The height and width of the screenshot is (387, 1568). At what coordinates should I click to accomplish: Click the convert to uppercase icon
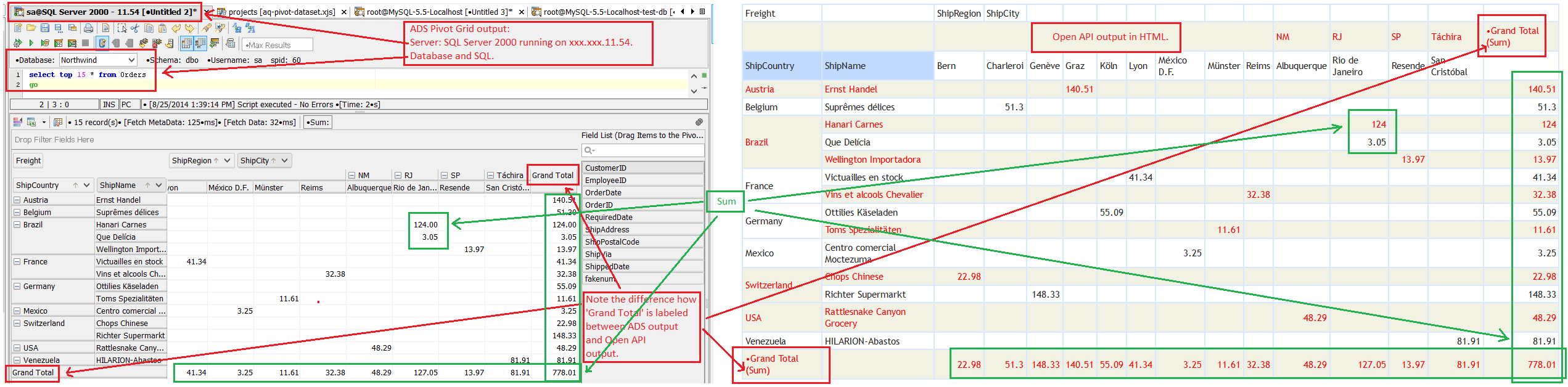click(x=250, y=28)
